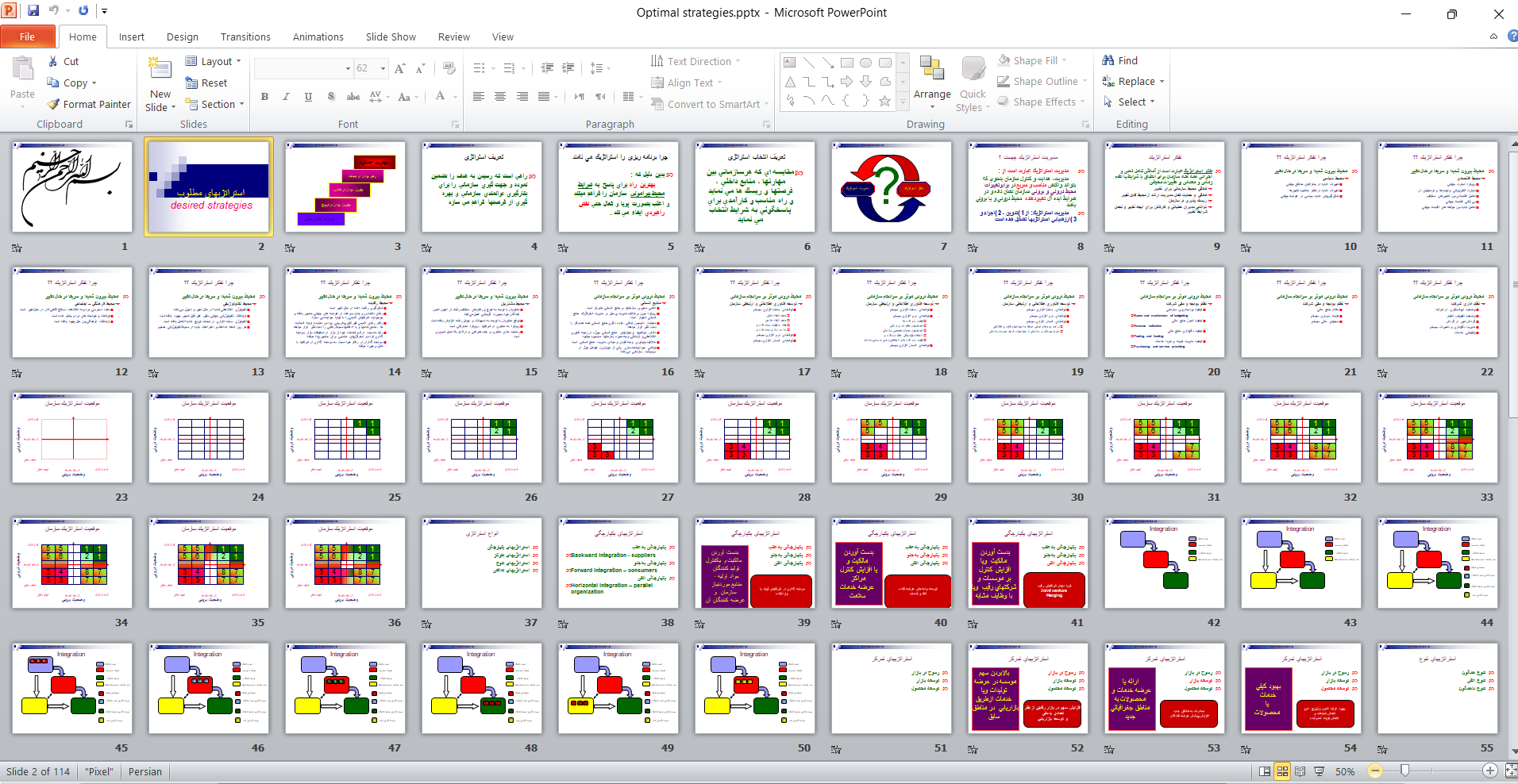Click the decrease list level icon

tap(547, 68)
